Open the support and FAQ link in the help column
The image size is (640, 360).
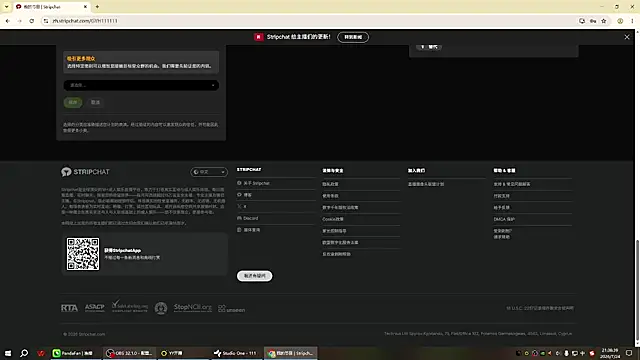[512, 184]
